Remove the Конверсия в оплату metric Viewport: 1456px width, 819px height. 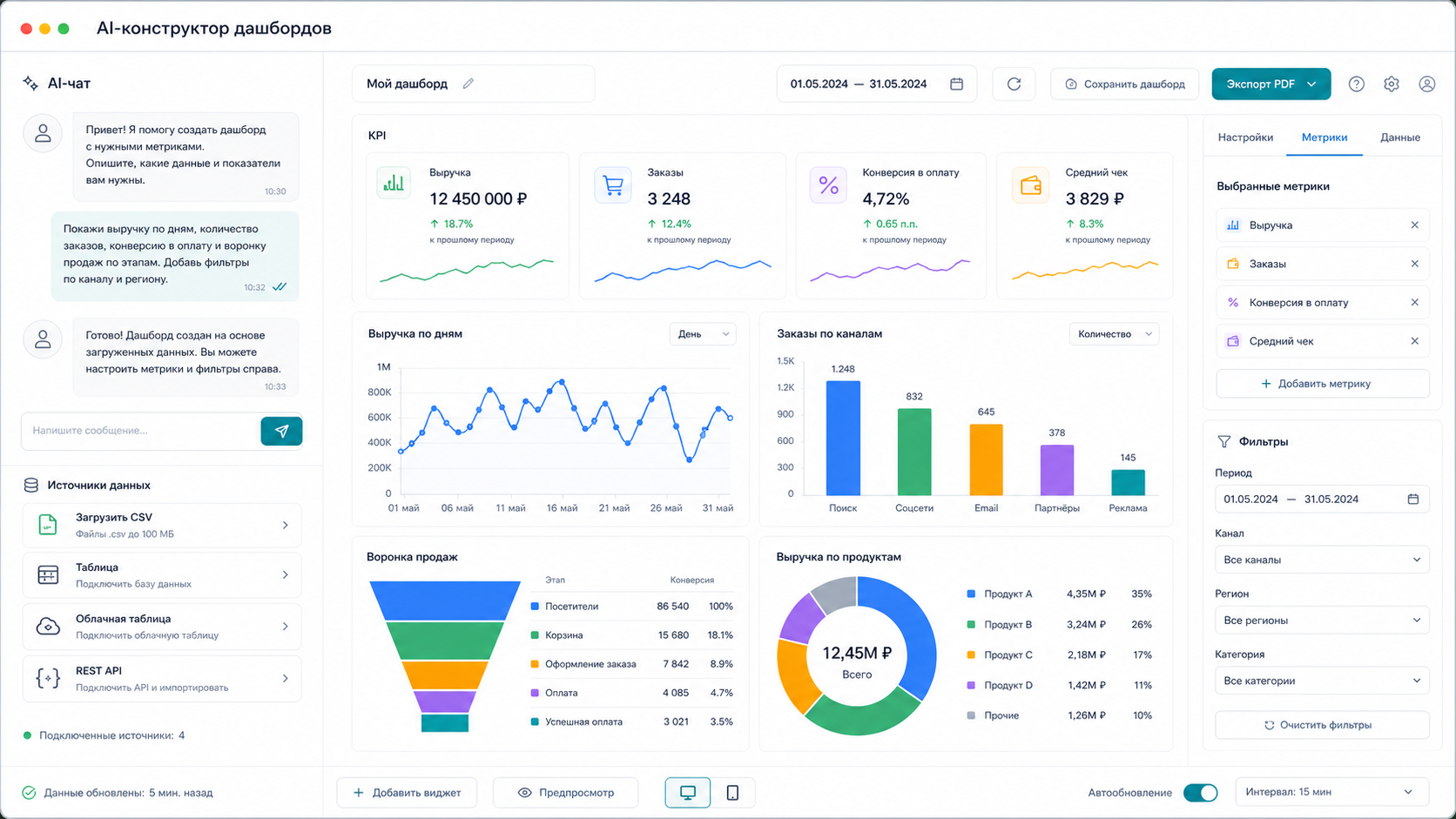click(x=1414, y=302)
